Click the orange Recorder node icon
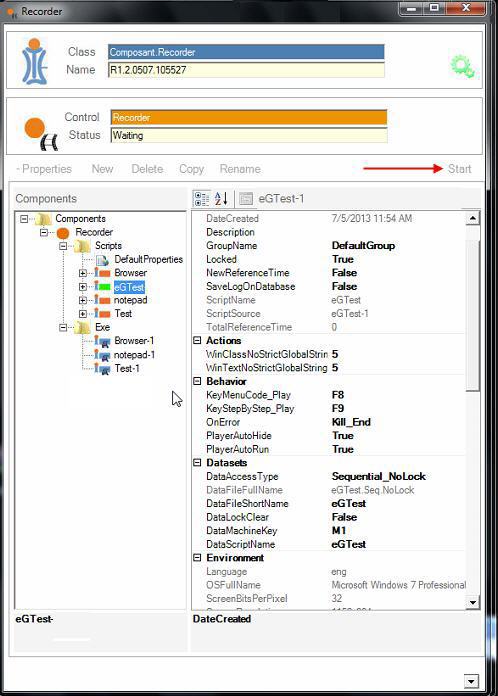This screenshot has width=498, height=696. click(63, 232)
